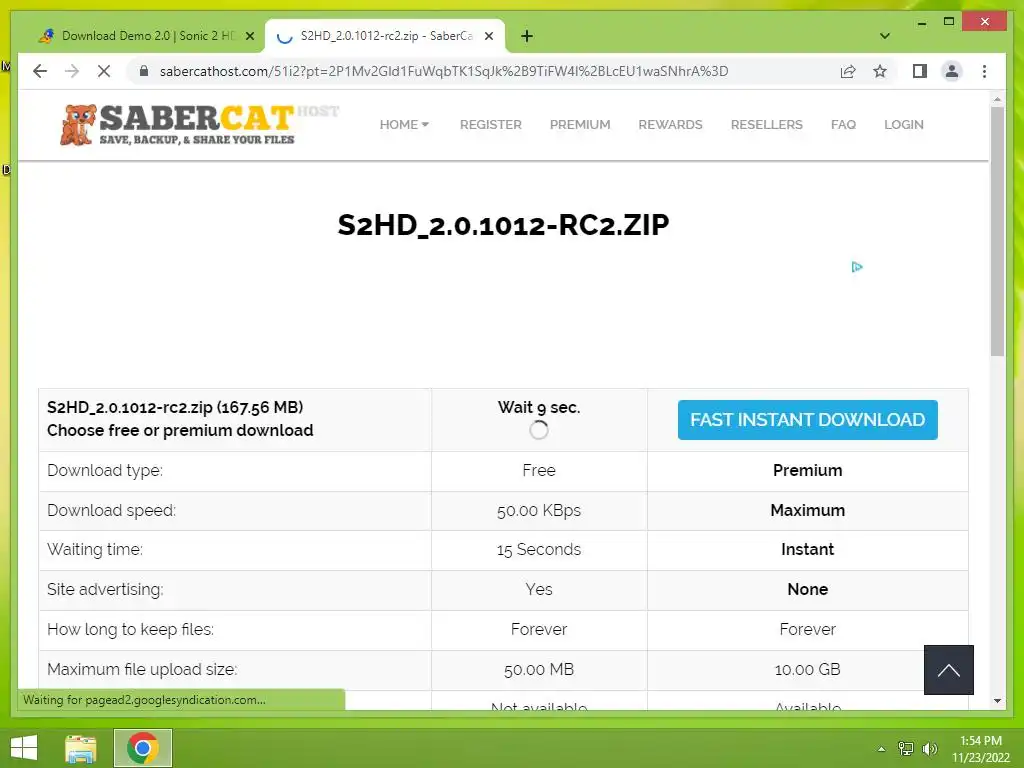Switch to the Download Demo 2.0 Sonic tab

coord(145,36)
